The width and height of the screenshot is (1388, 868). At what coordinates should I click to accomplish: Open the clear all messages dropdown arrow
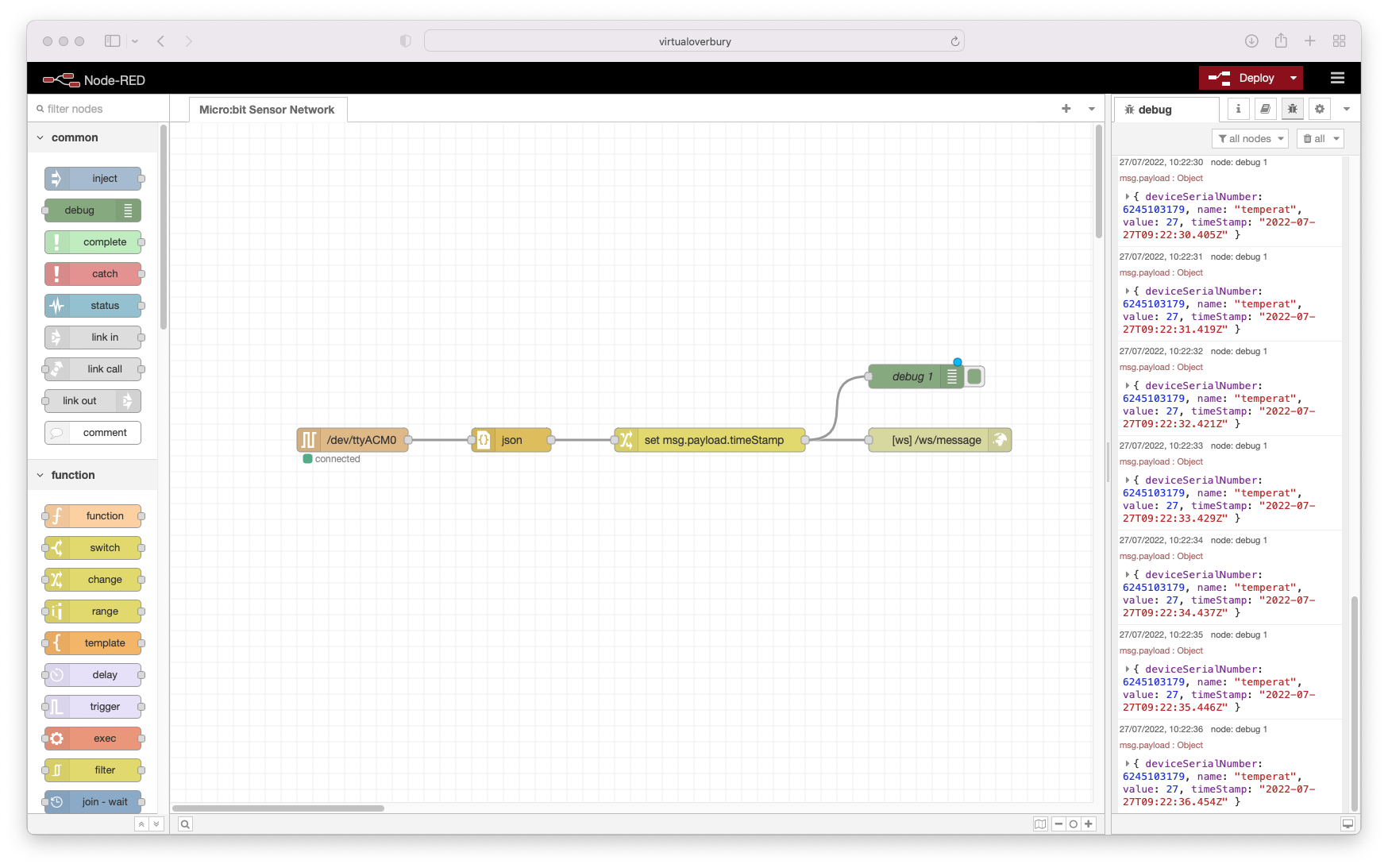click(x=1336, y=139)
